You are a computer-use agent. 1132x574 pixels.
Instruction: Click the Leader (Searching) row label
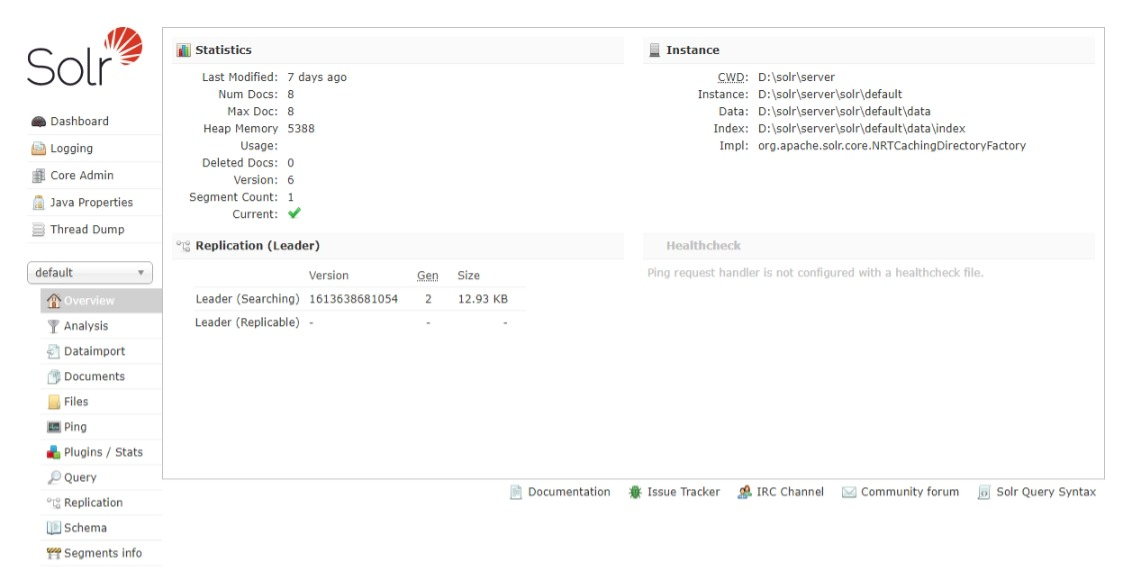[247, 299]
